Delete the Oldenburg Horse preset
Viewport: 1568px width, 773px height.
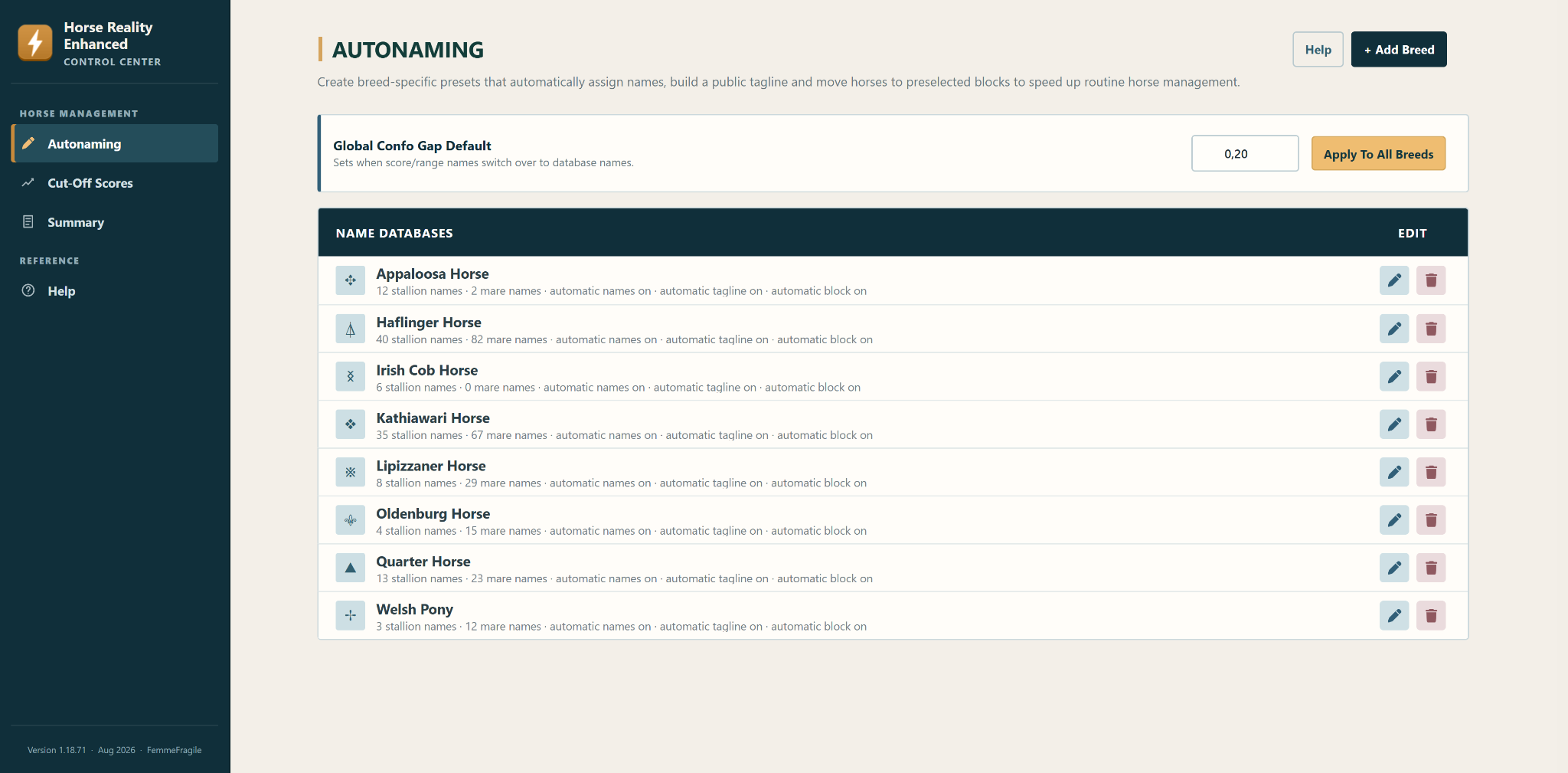(x=1431, y=520)
